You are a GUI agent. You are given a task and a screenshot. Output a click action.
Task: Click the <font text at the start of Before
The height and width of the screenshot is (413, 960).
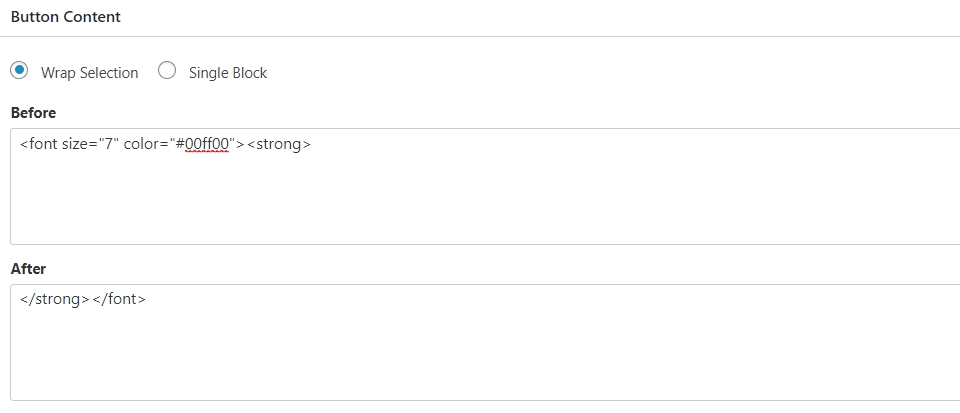click(x=39, y=144)
